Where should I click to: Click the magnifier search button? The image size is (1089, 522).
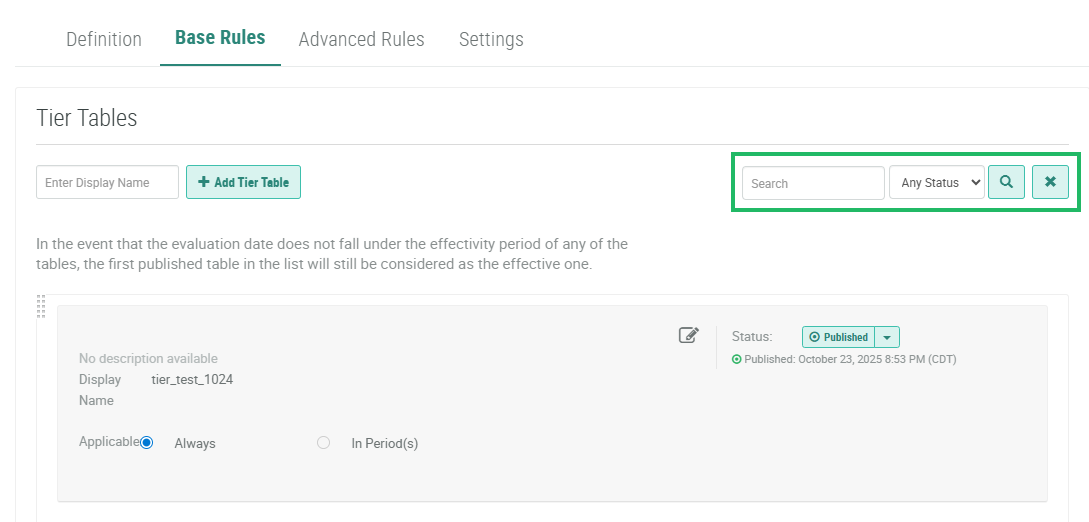[1006, 183]
